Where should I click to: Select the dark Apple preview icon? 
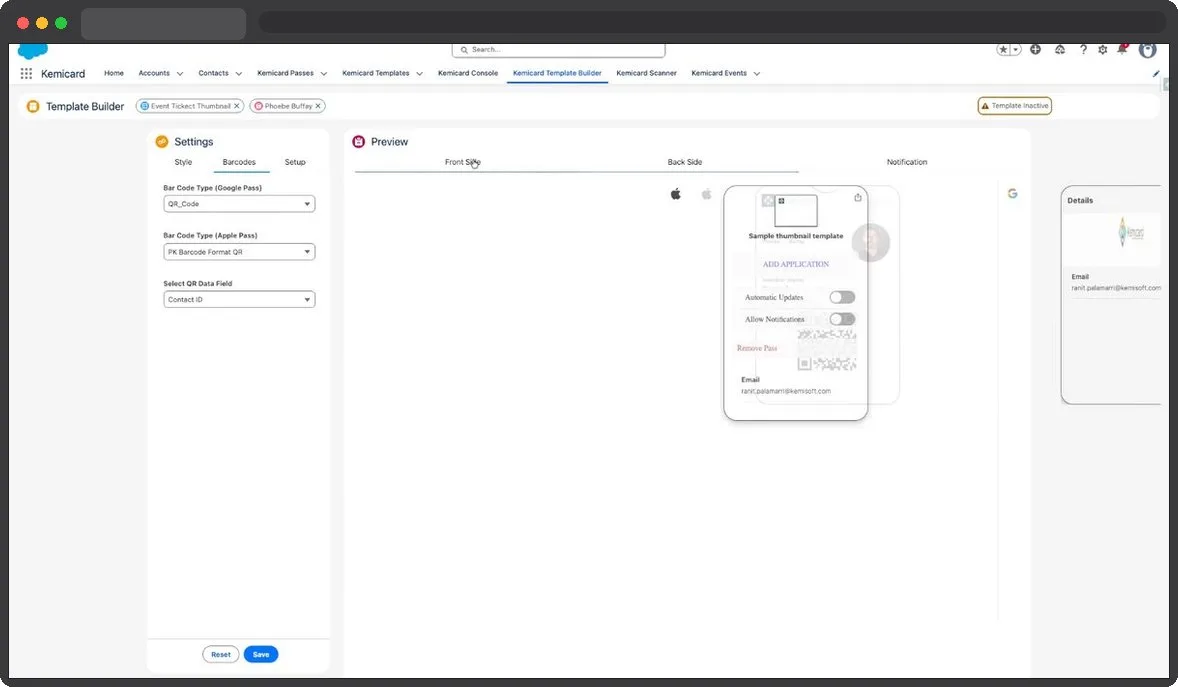(675, 194)
